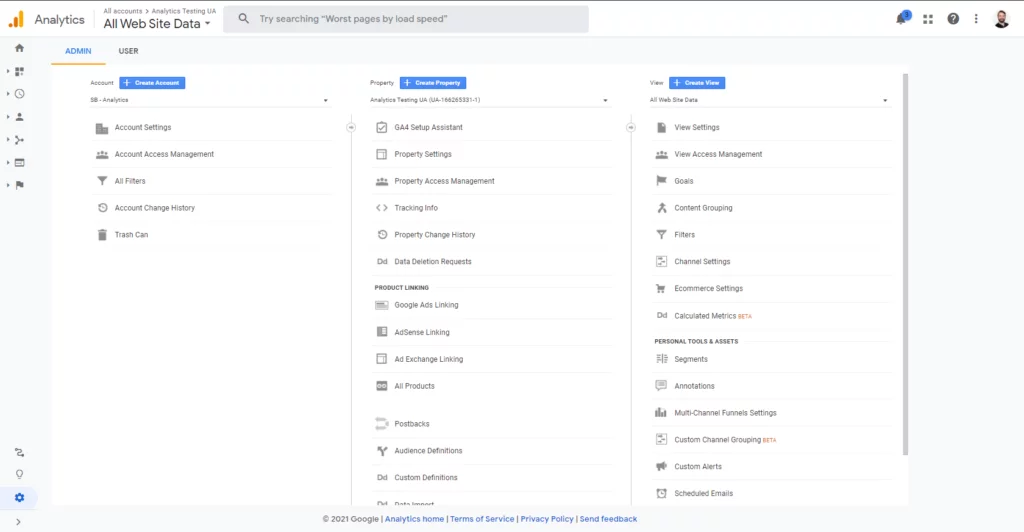The width and height of the screenshot is (1024, 532).
Task: Open the help question mark icon
Action: pos(953,19)
